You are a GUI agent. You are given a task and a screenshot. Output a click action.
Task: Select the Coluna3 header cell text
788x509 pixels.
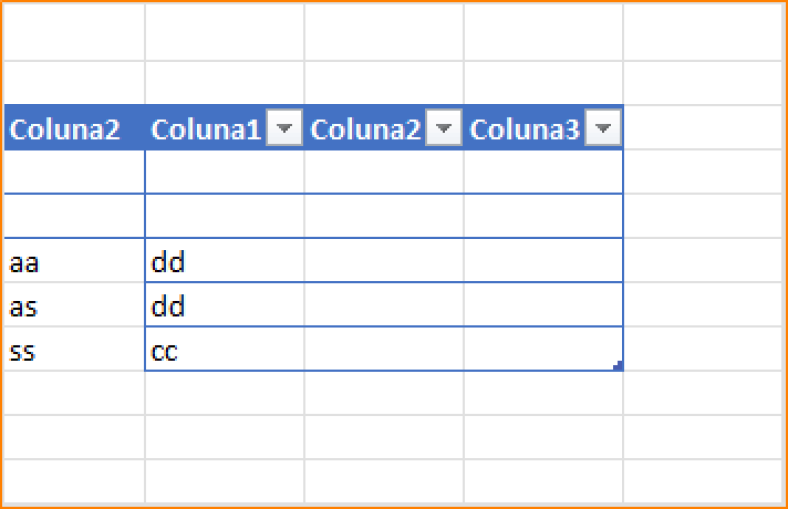[x=524, y=129]
